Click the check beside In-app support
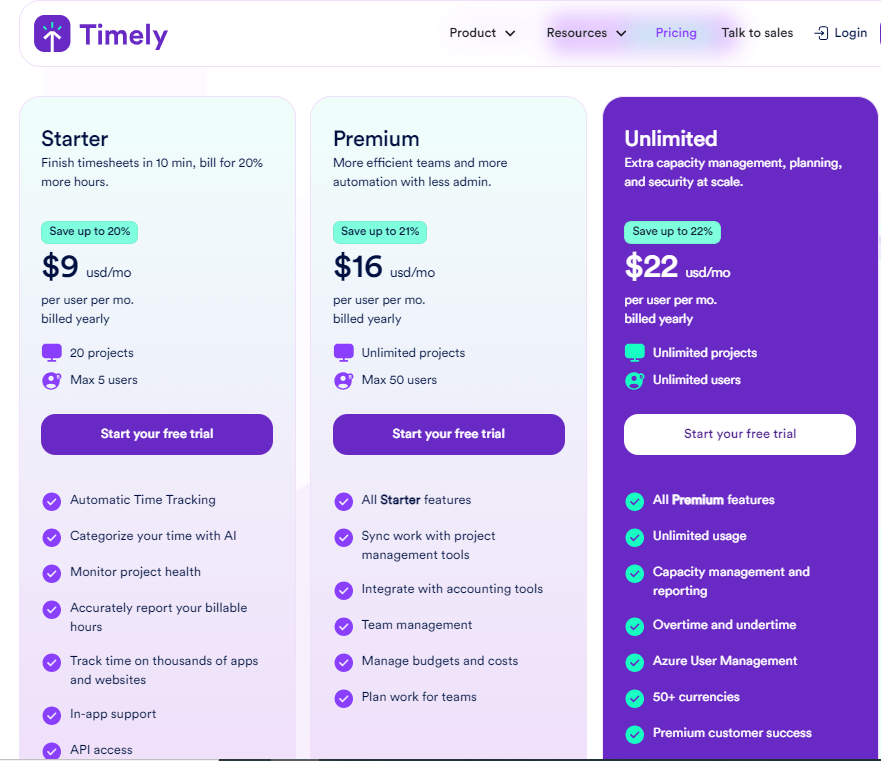 pos(51,714)
